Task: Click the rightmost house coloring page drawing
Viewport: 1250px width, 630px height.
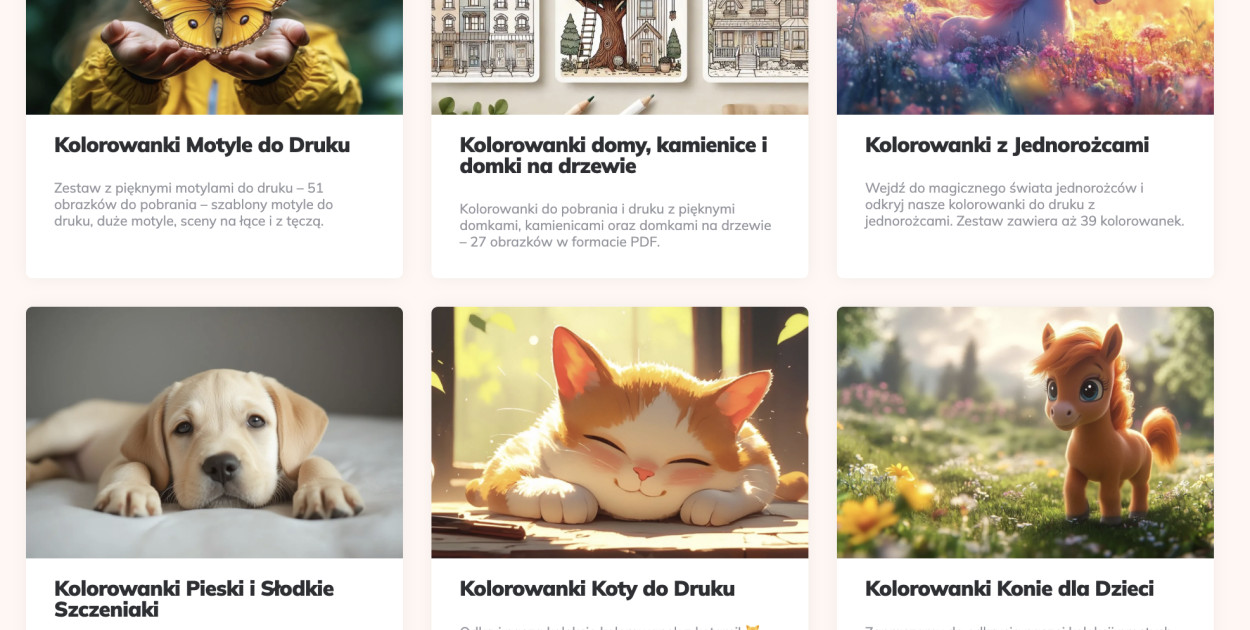Action: click(x=757, y=38)
